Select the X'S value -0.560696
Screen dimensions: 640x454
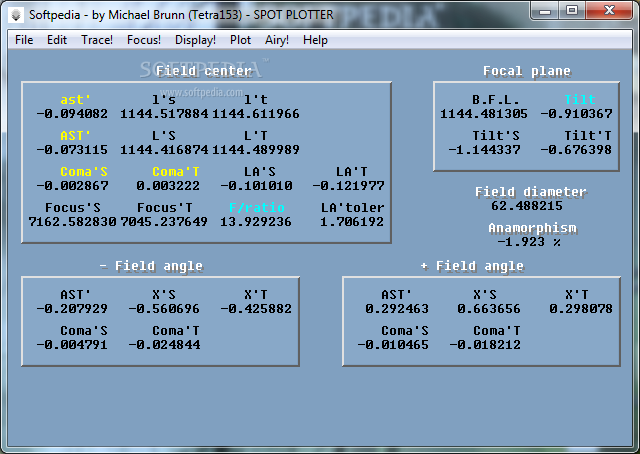coord(164,309)
